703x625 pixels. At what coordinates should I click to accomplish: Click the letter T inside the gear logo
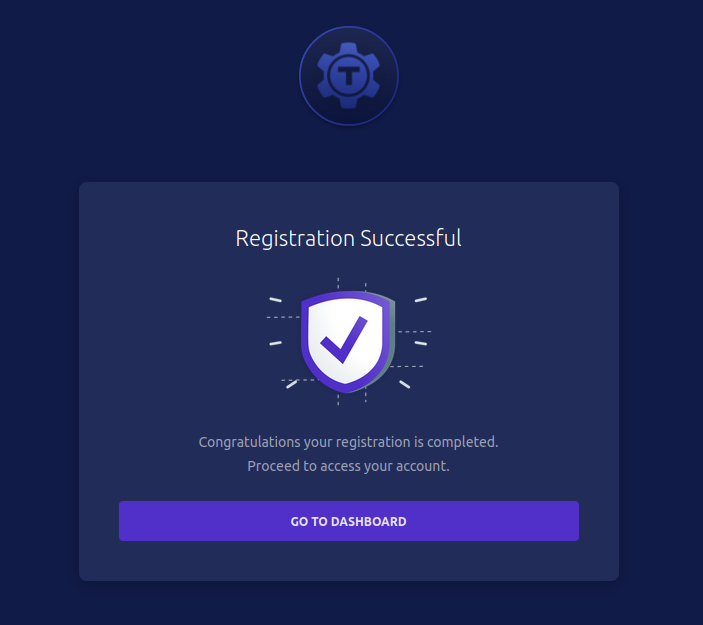click(349, 76)
